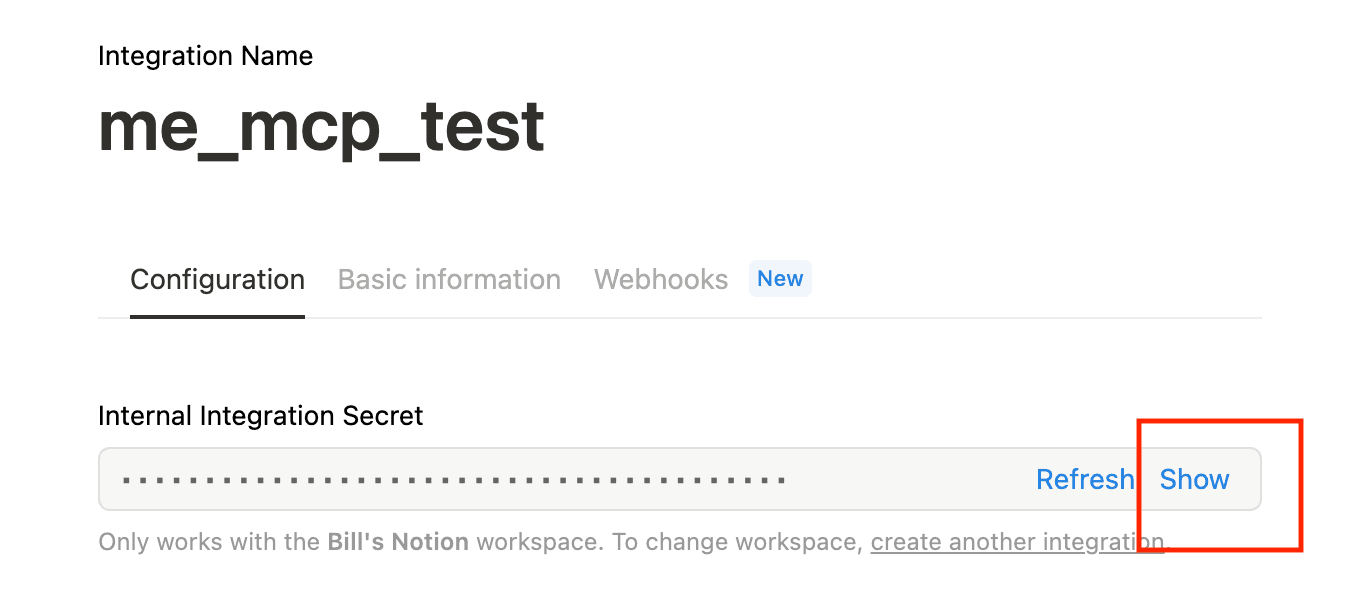Switch to the Basic information tab
The height and width of the screenshot is (592, 1352).
coord(449,279)
